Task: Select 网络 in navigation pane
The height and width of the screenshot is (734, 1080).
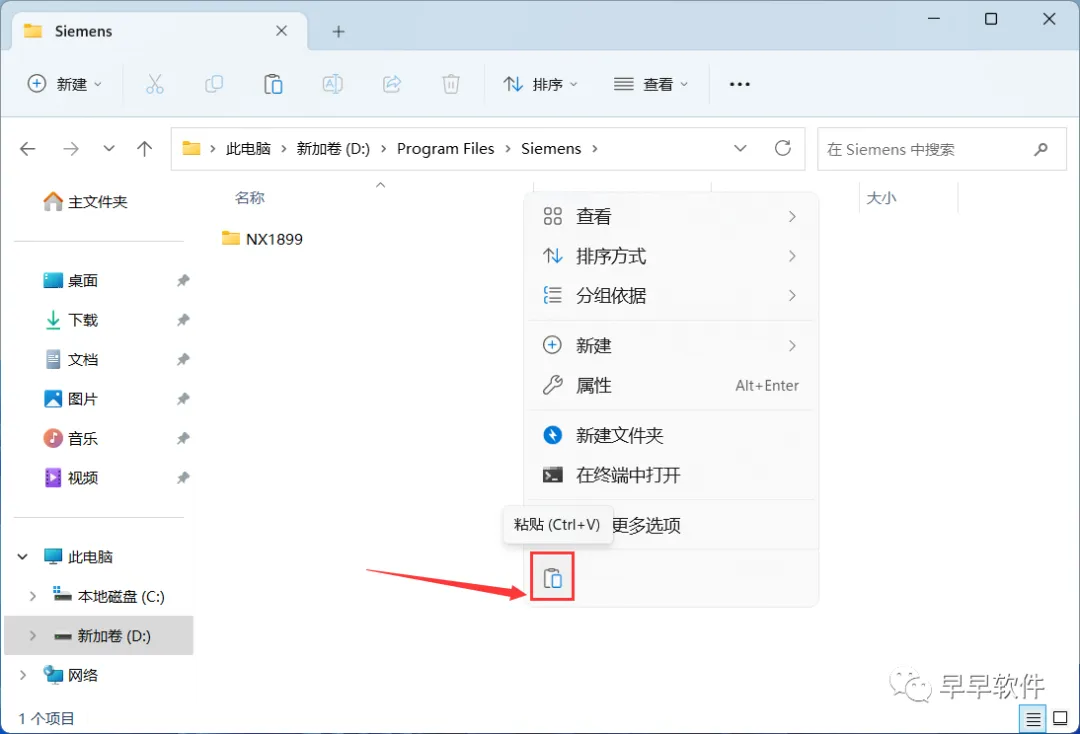Action: [70, 675]
